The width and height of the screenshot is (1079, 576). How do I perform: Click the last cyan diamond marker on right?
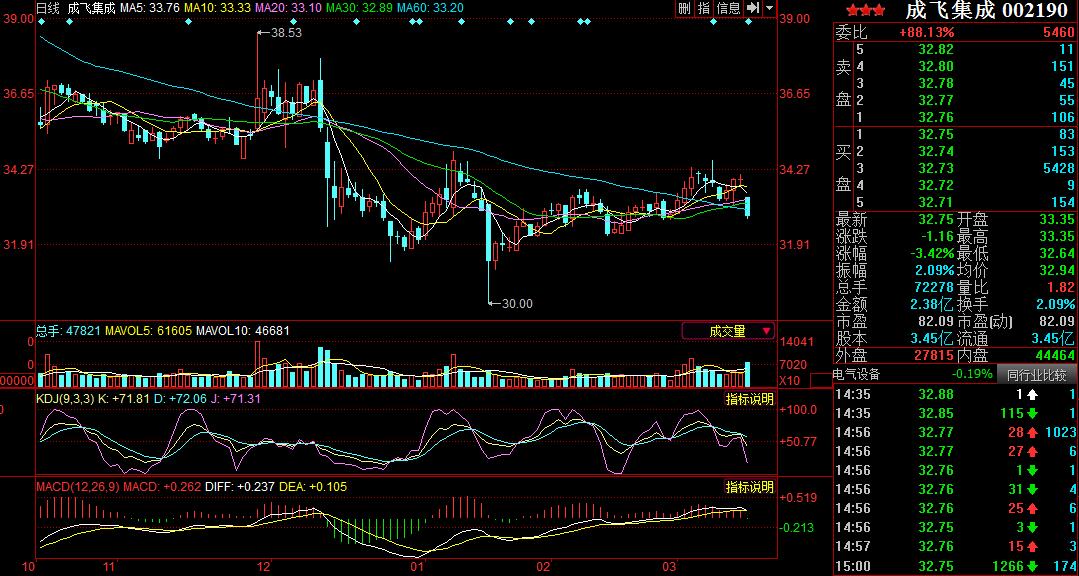point(749,22)
